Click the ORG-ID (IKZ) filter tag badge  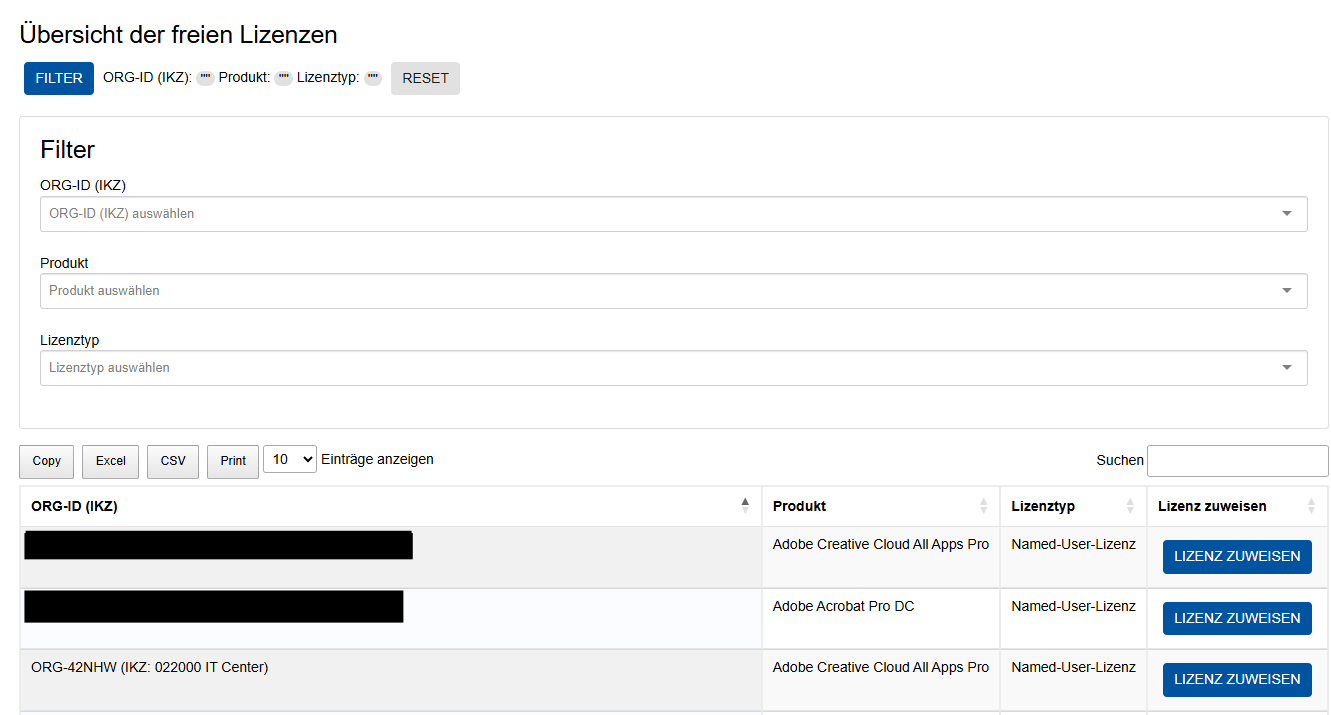pyautogui.click(x=205, y=78)
